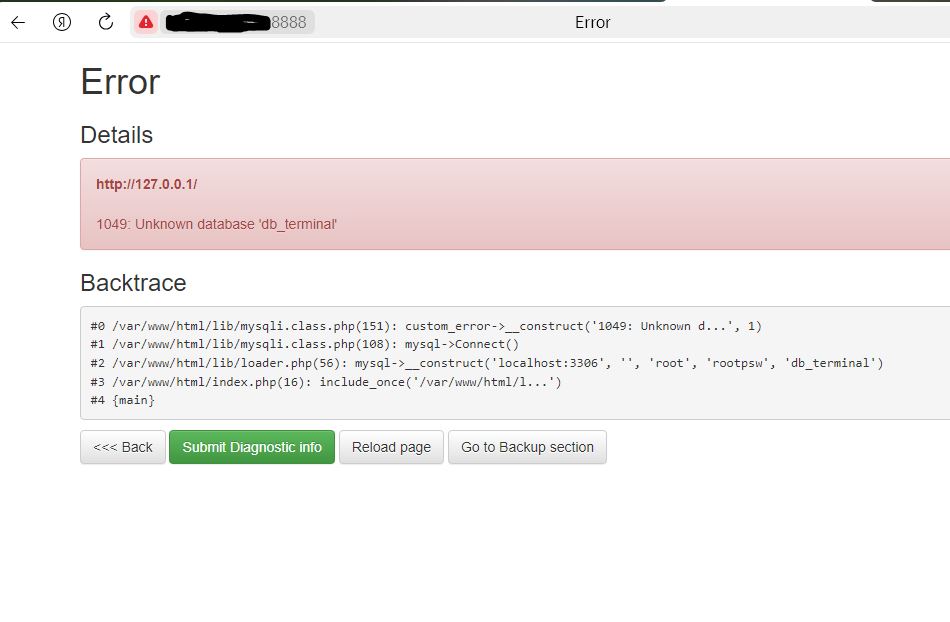
Task: Click the 'Backtrace' heading
Action: pos(133,283)
